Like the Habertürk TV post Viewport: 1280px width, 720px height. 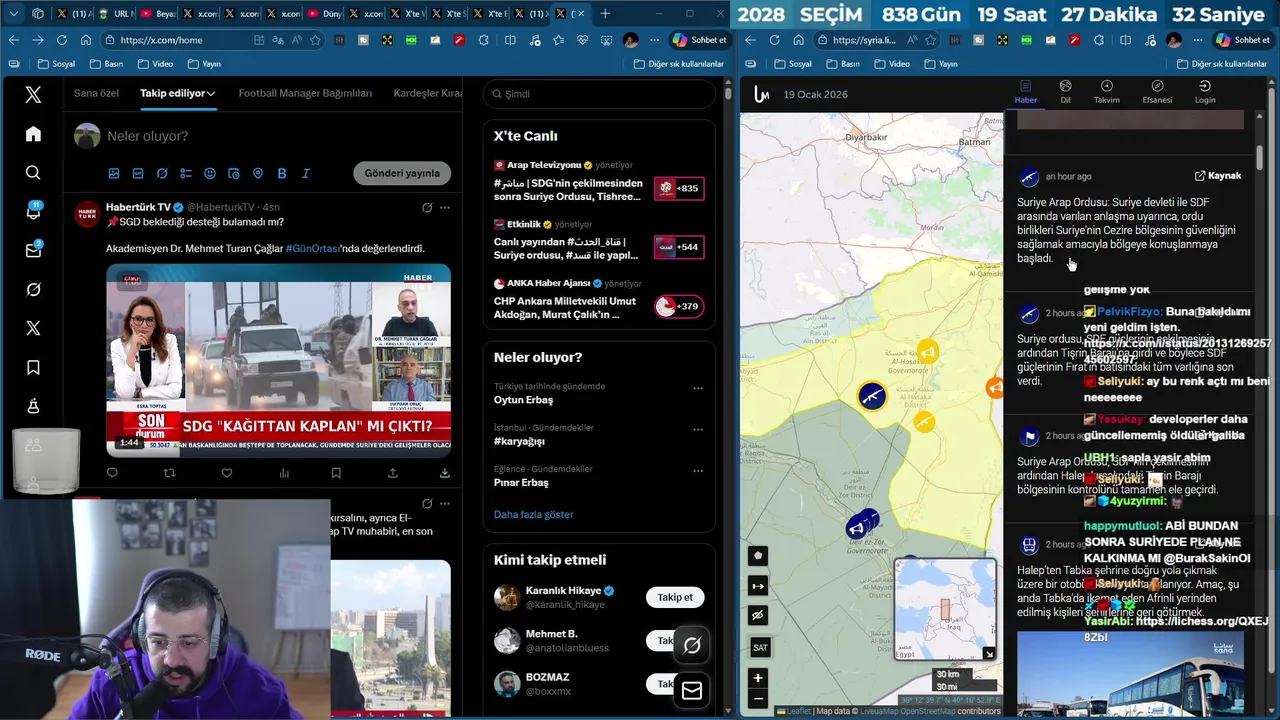point(227,473)
